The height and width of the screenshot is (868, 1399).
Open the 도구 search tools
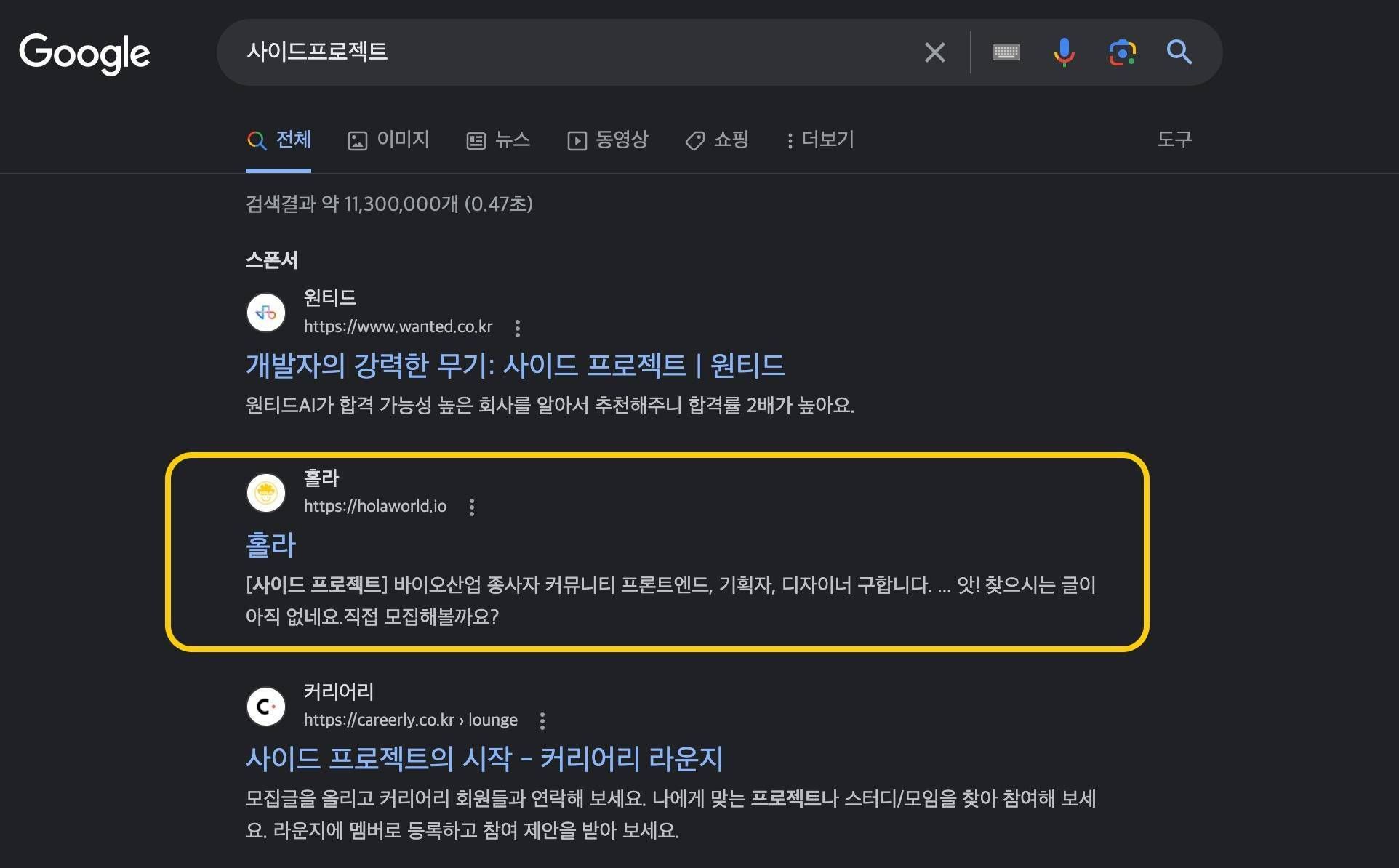coord(1174,140)
